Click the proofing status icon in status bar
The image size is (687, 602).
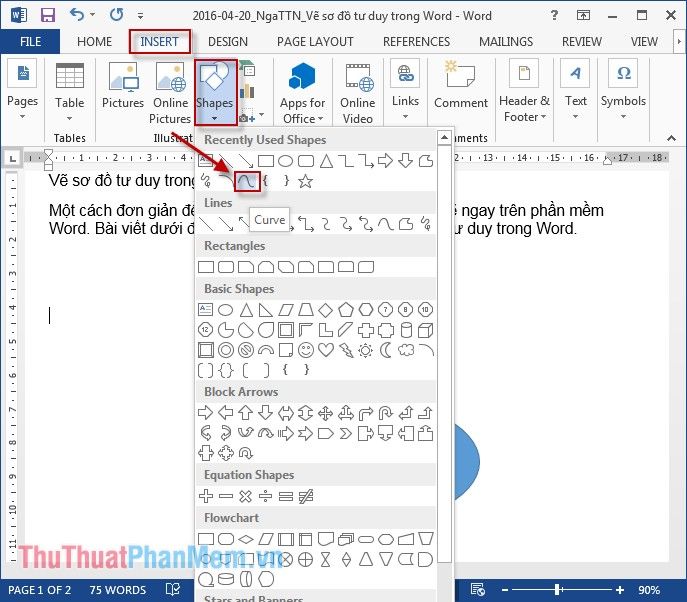[x=173, y=590]
